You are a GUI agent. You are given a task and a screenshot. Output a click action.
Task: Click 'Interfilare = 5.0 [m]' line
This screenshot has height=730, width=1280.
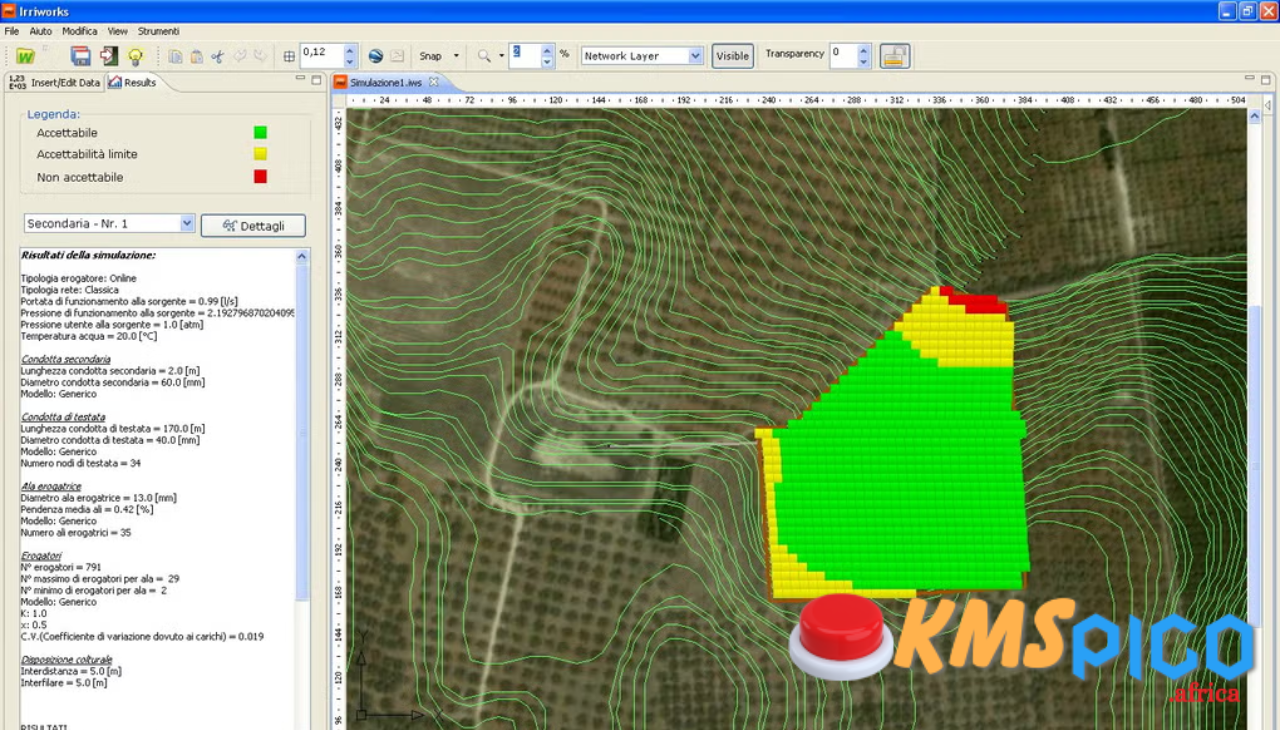pos(64,683)
